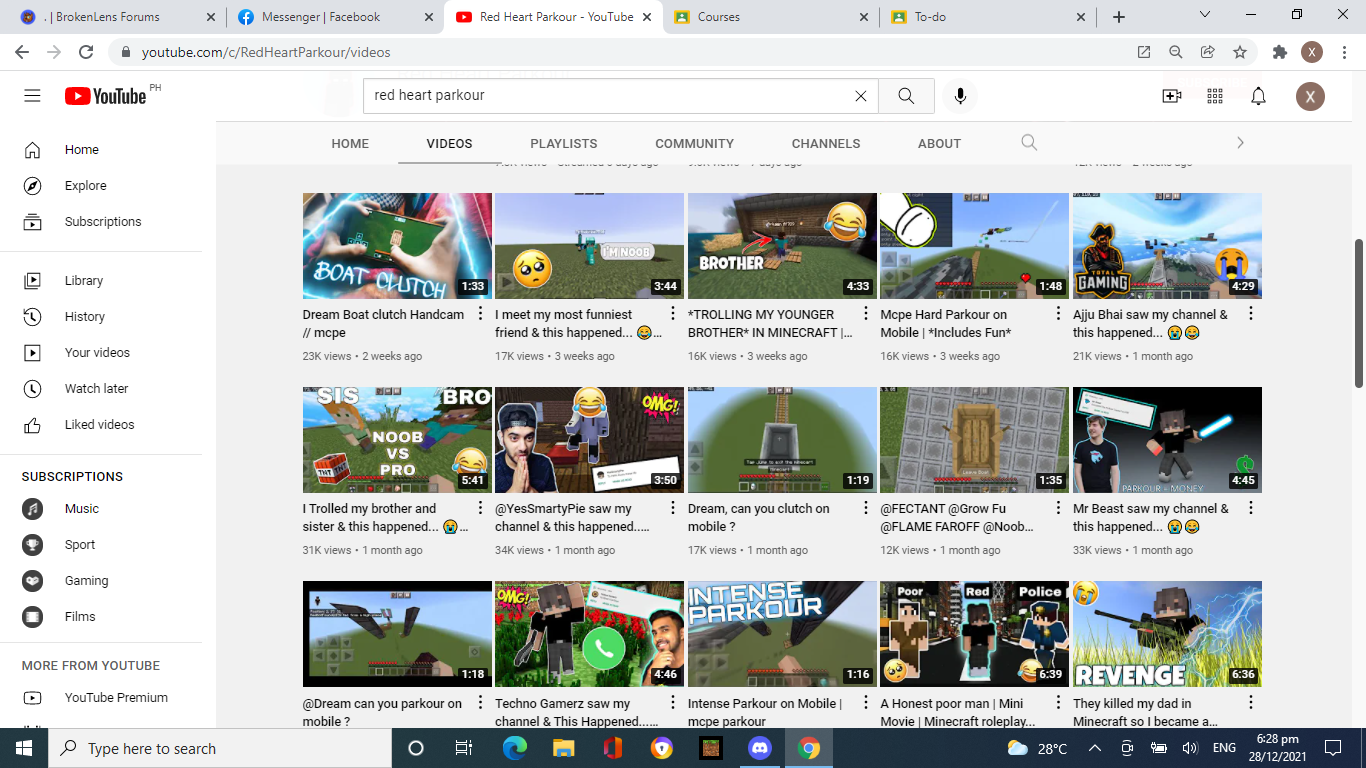Open Techno Gamerz saw my channel video title
This screenshot has height=768, width=1366.
(x=577, y=712)
